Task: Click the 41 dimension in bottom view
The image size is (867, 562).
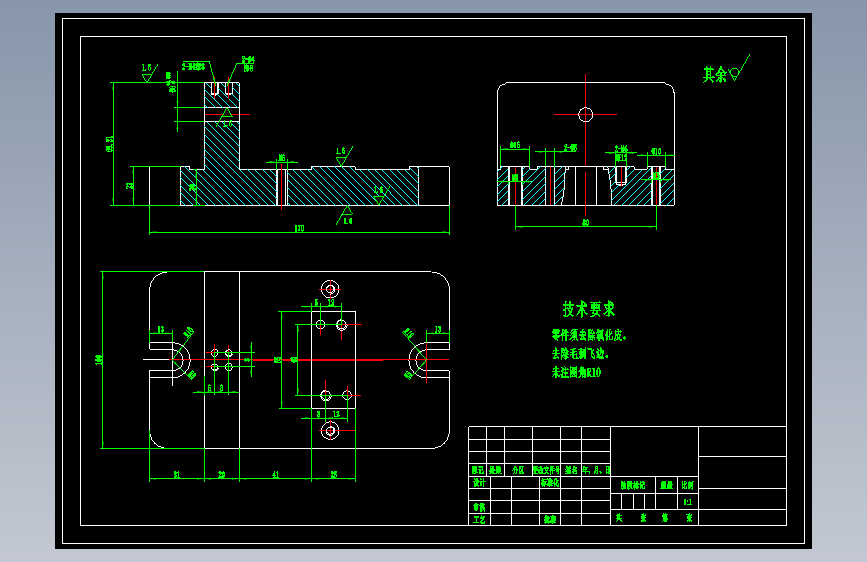Action: click(275, 475)
